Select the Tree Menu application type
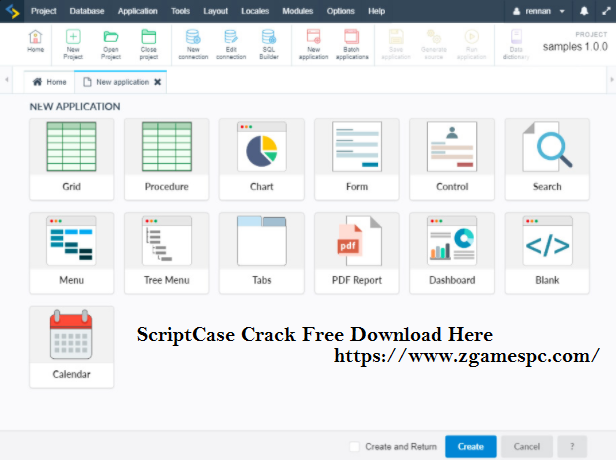The image size is (616, 460). [x=167, y=253]
